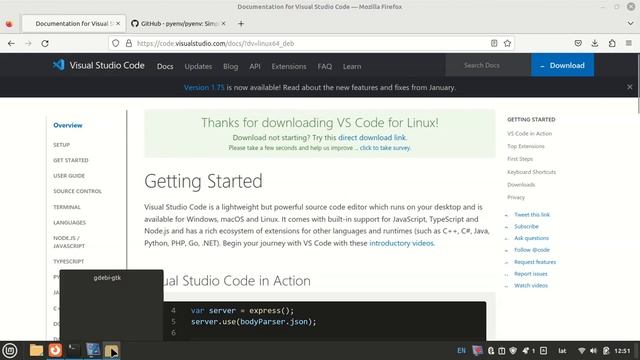Click the Report issues link
Image resolution: width=640 pixels, height=360 pixels.
[x=531, y=273]
